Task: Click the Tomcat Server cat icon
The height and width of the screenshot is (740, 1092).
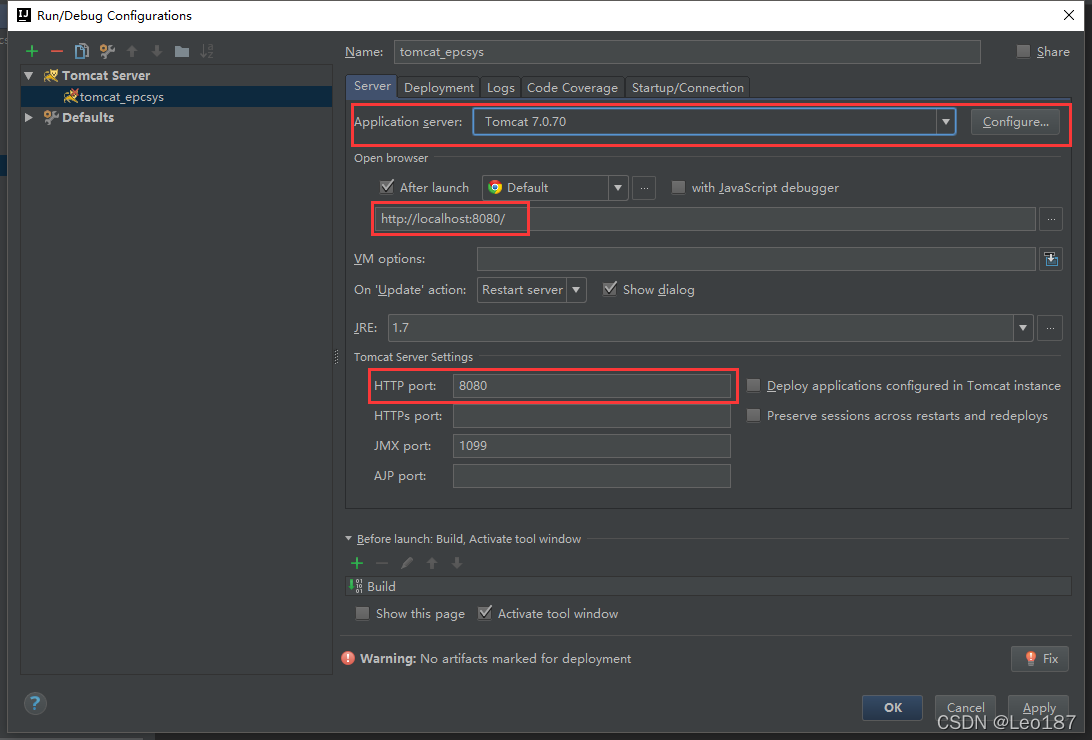Action: pyautogui.click(x=51, y=75)
